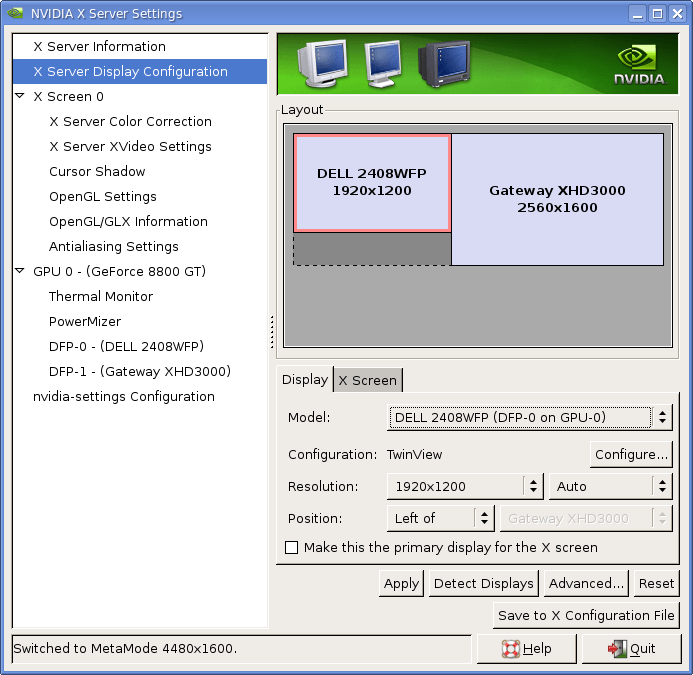The width and height of the screenshot is (693, 675).
Task: Collapse the GPU 0 GeForce 8800 GT node
Action: [x=19, y=271]
